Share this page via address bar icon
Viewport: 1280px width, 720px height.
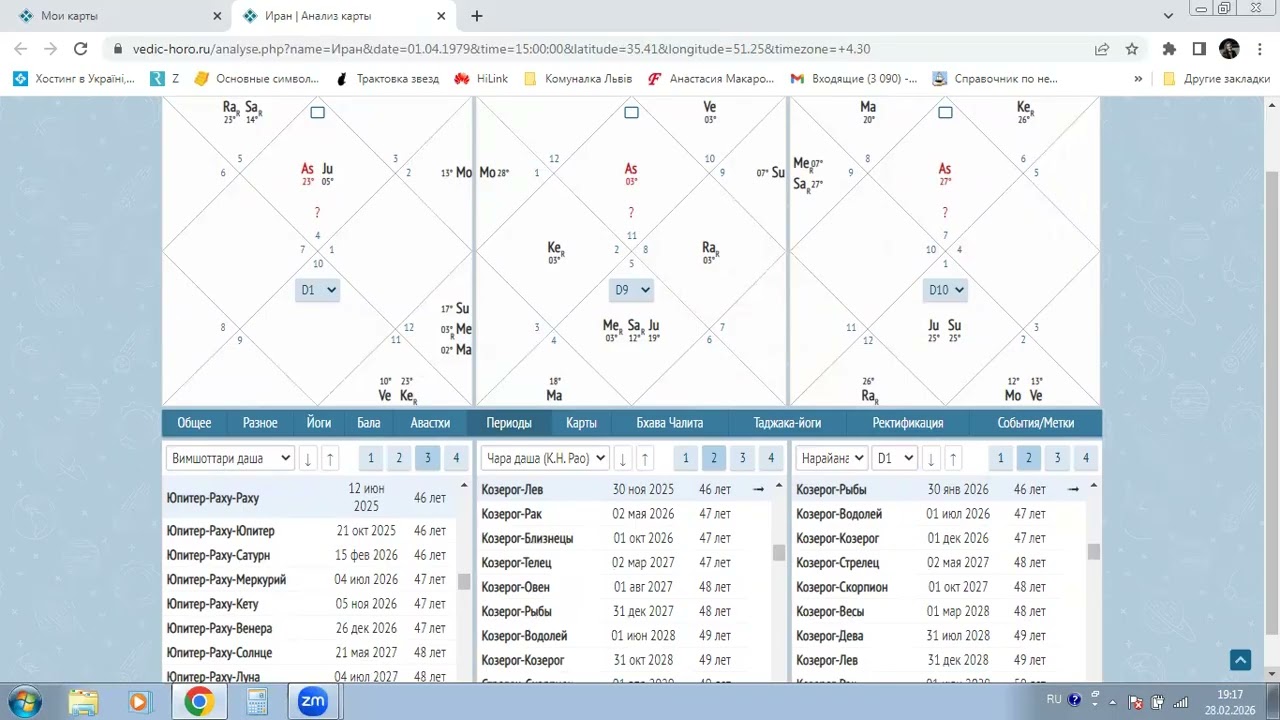pos(1102,49)
